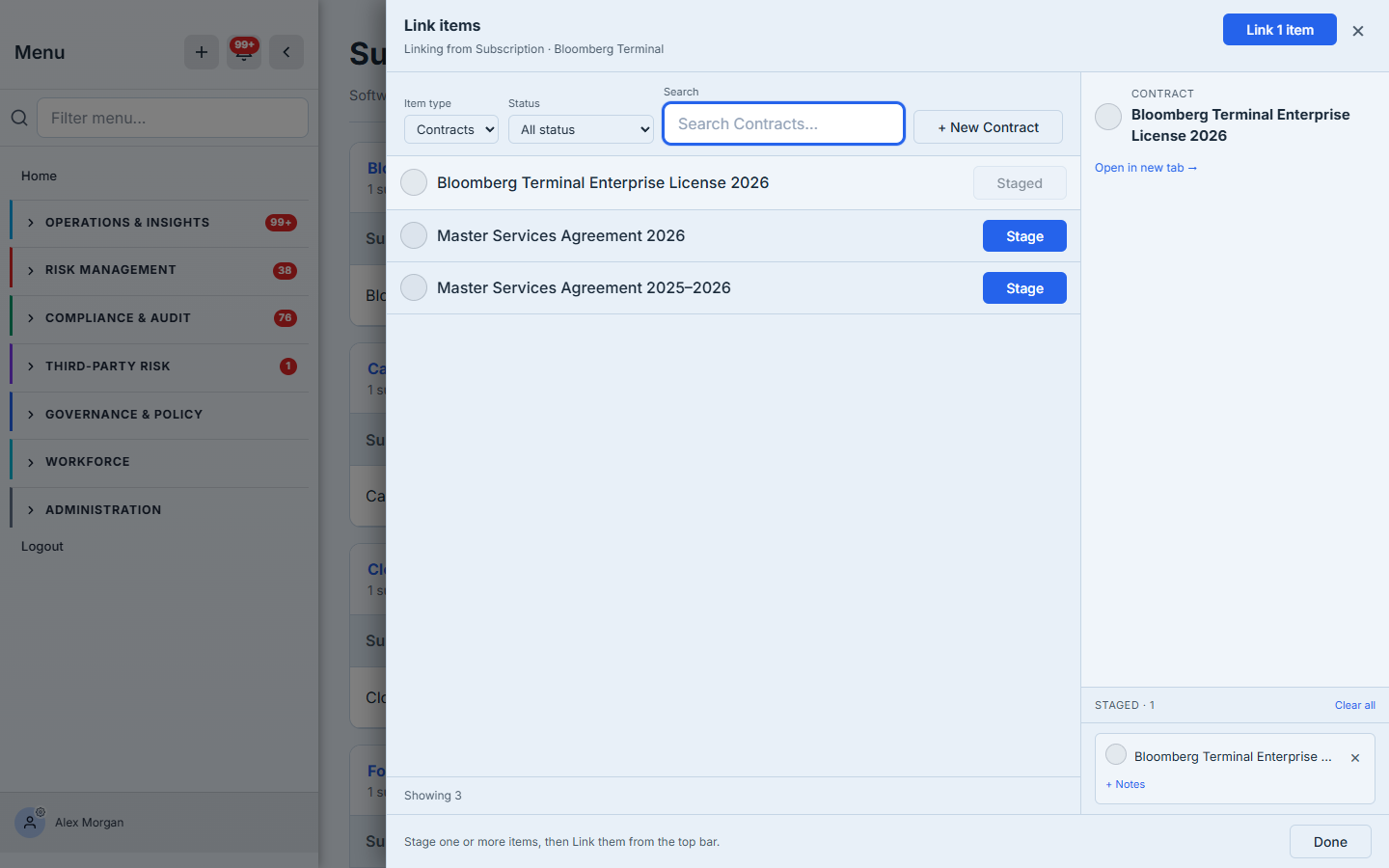The height and width of the screenshot is (868, 1389).
Task: Go to Home in the menu
Action: click(x=39, y=176)
